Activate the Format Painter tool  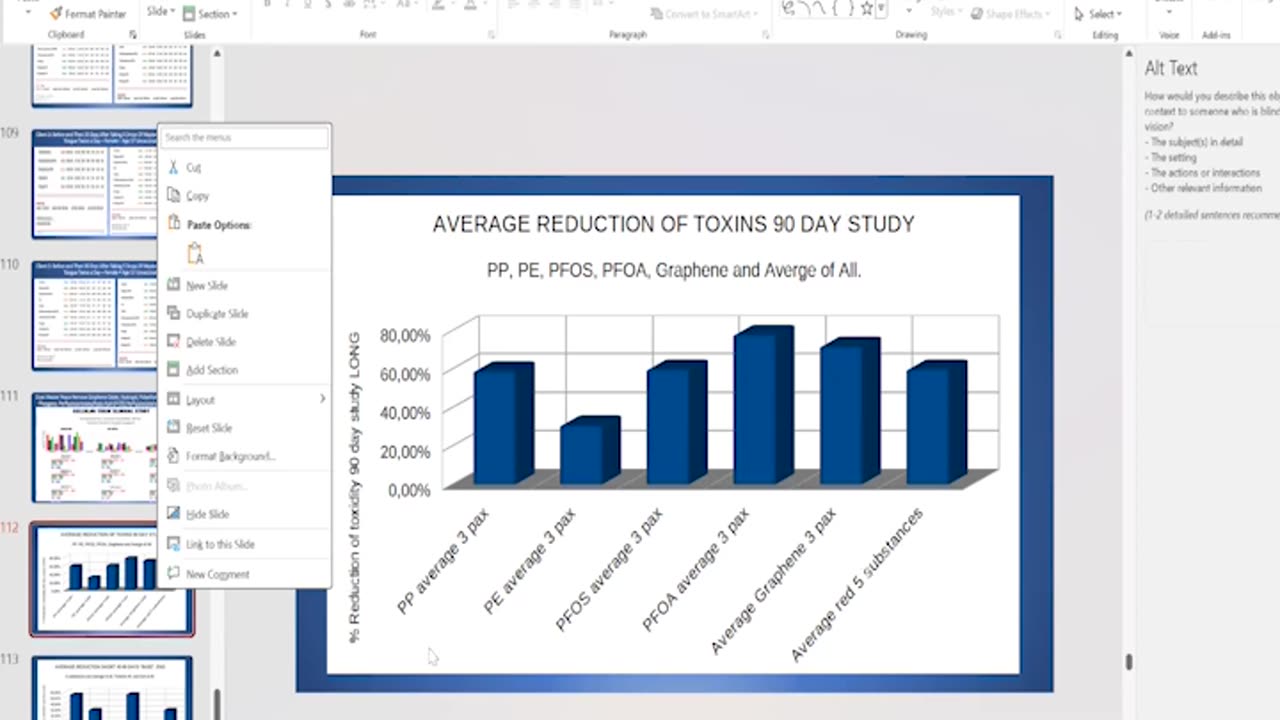click(88, 14)
